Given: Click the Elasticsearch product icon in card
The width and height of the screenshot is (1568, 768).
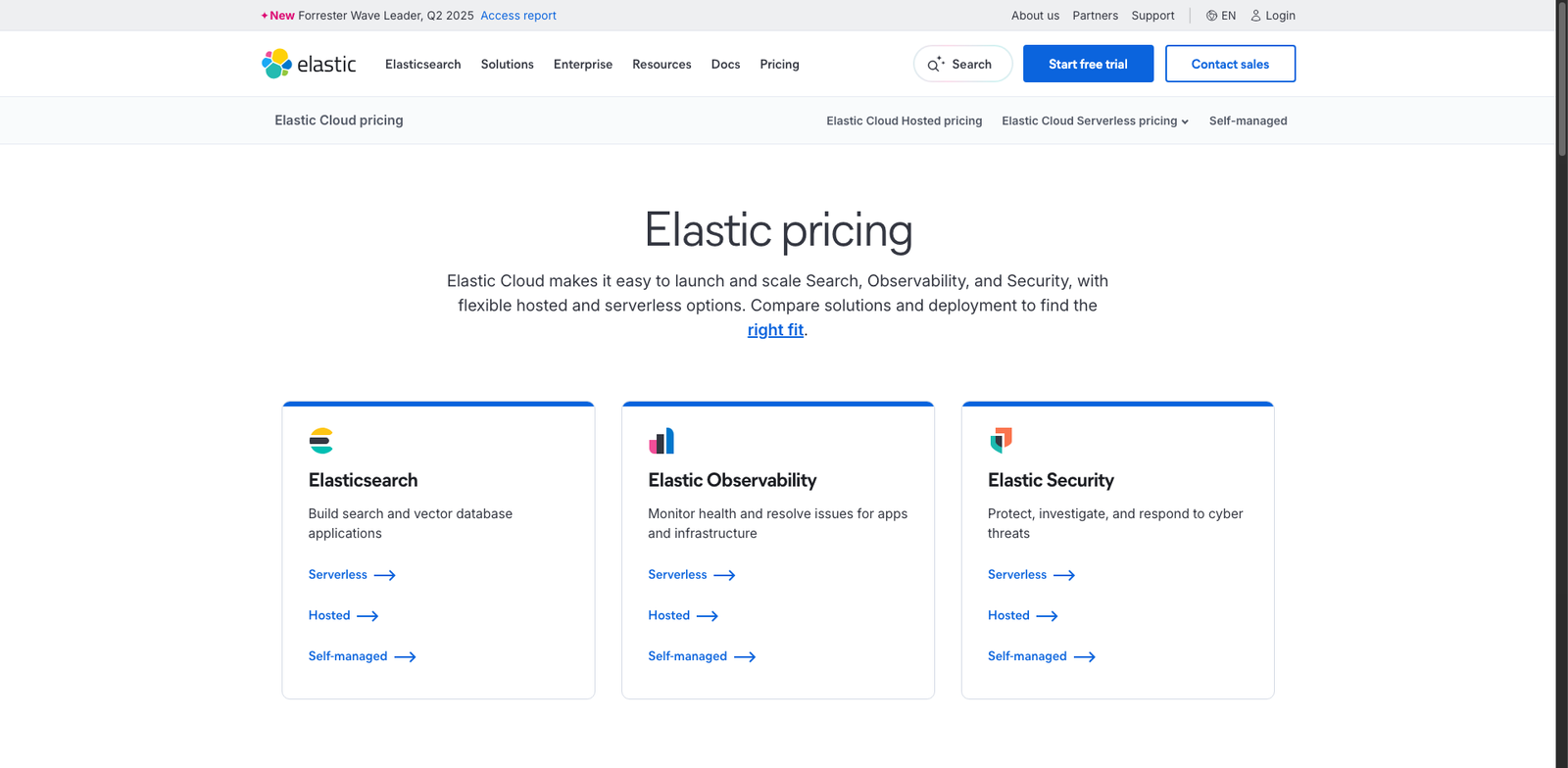Looking at the screenshot, I should click(321, 441).
